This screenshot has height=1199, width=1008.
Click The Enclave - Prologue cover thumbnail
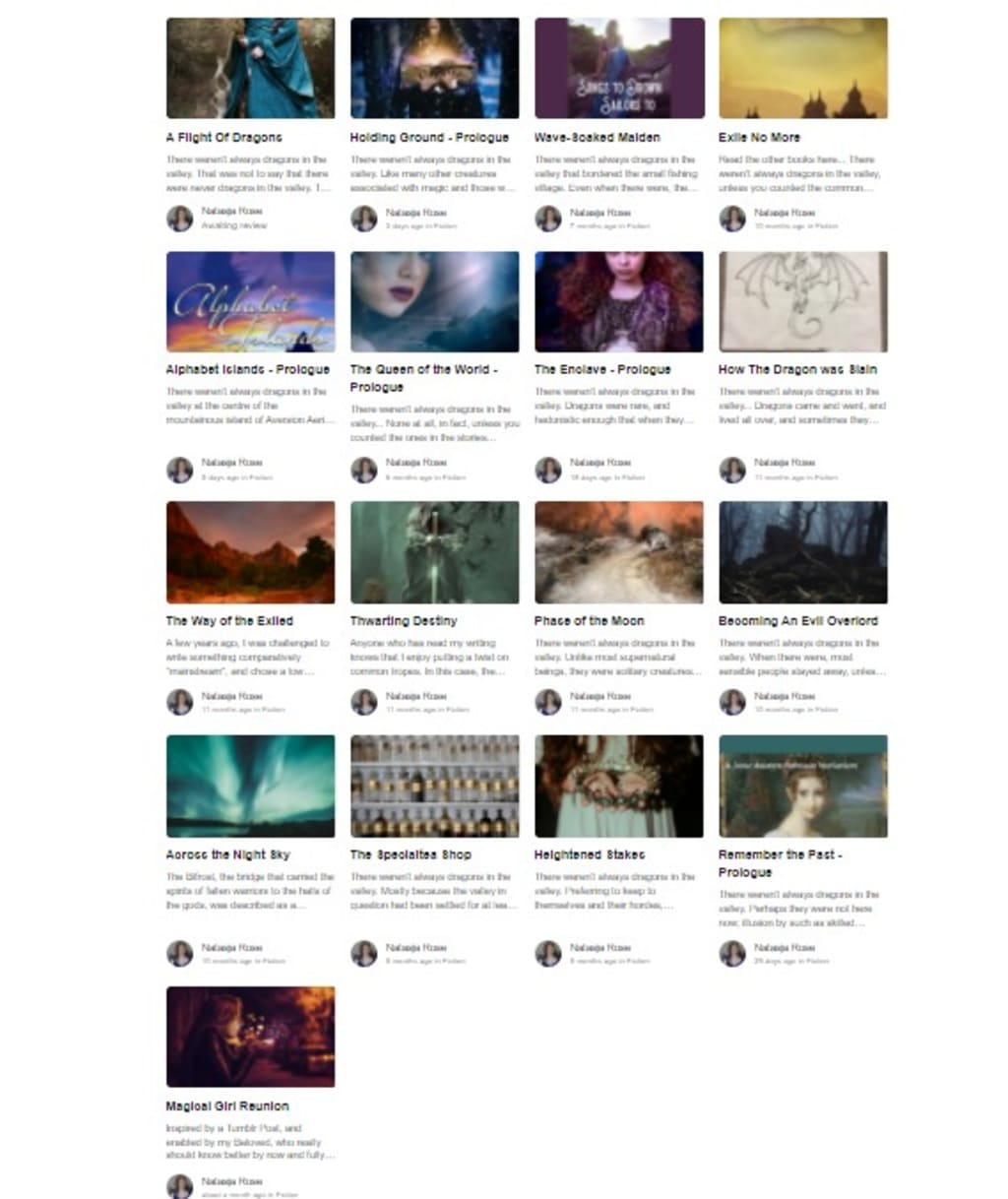point(619,301)
